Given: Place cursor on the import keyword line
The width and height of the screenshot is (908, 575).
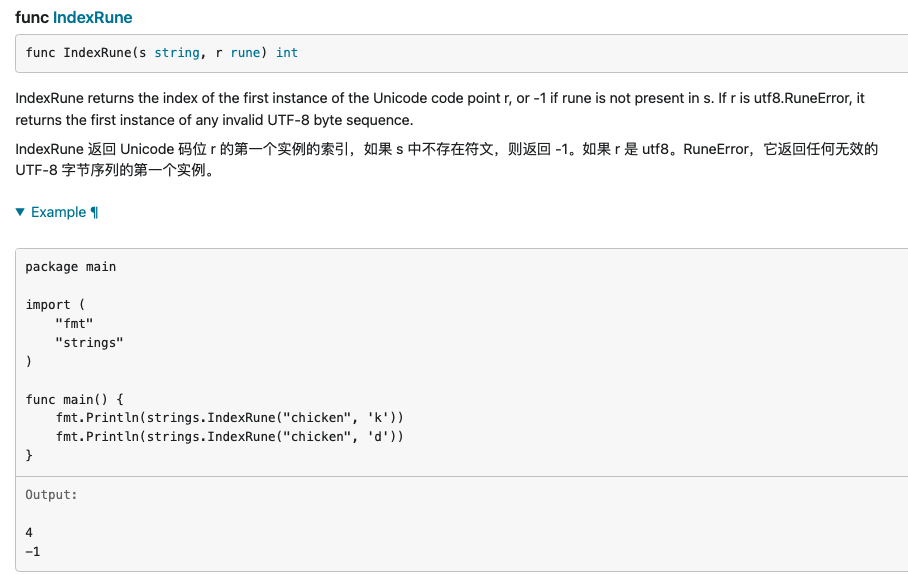Looking at the screenshot, I should (x=48, y=305).
